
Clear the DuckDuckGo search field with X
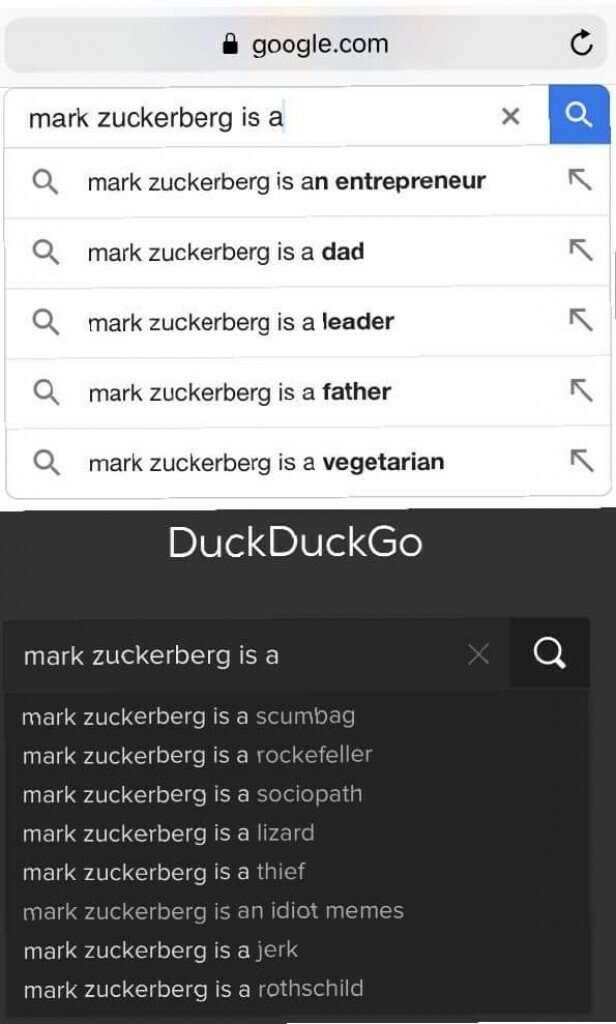click(479, 655)
